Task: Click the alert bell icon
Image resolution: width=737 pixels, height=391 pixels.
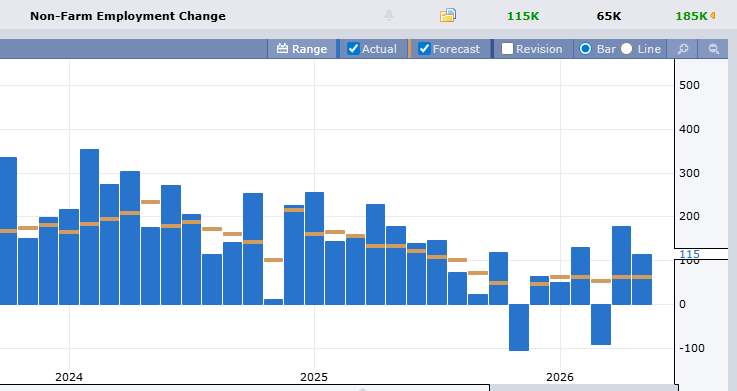Action: (x=389, y=15)
